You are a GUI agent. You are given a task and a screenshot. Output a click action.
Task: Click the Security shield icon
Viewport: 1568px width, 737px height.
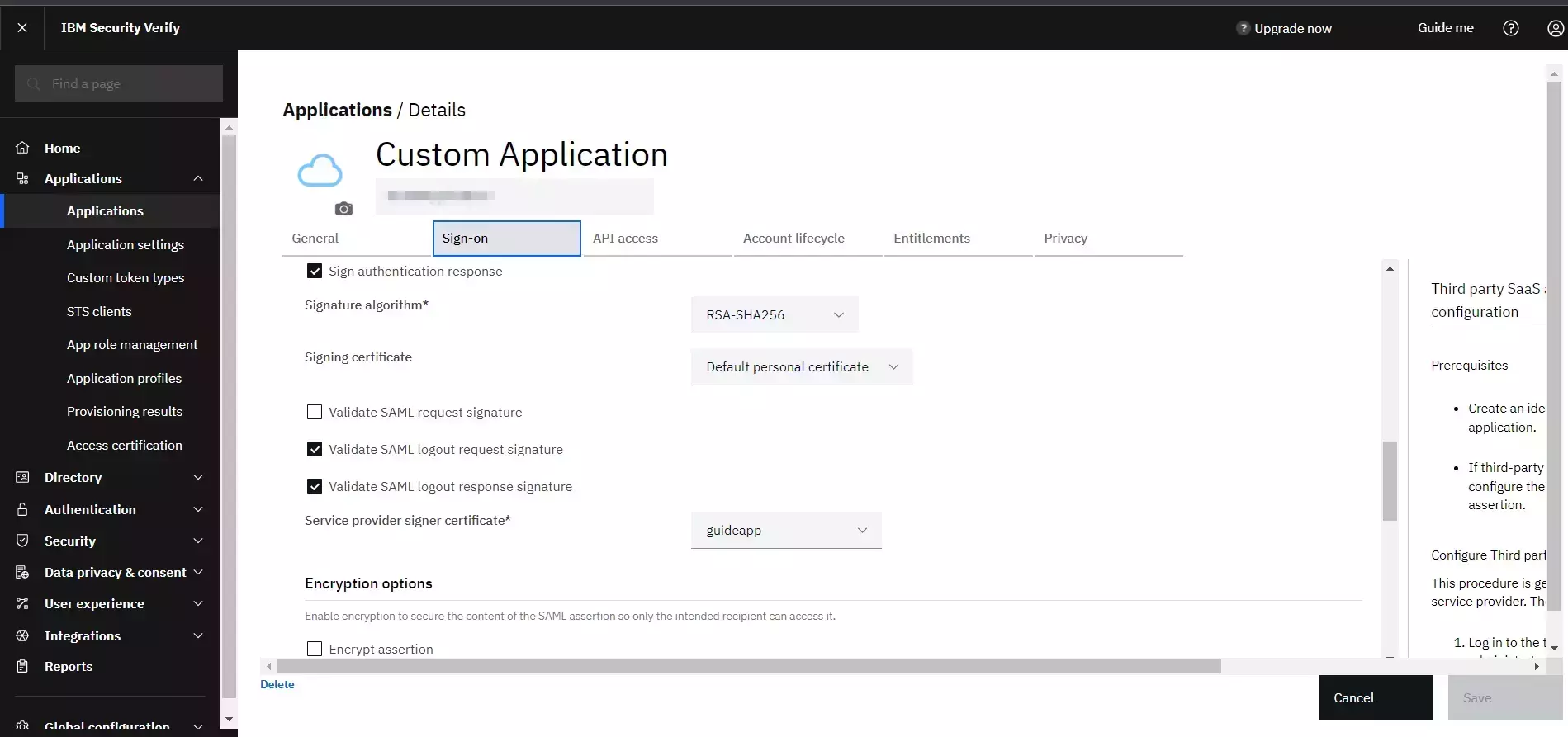22,541
